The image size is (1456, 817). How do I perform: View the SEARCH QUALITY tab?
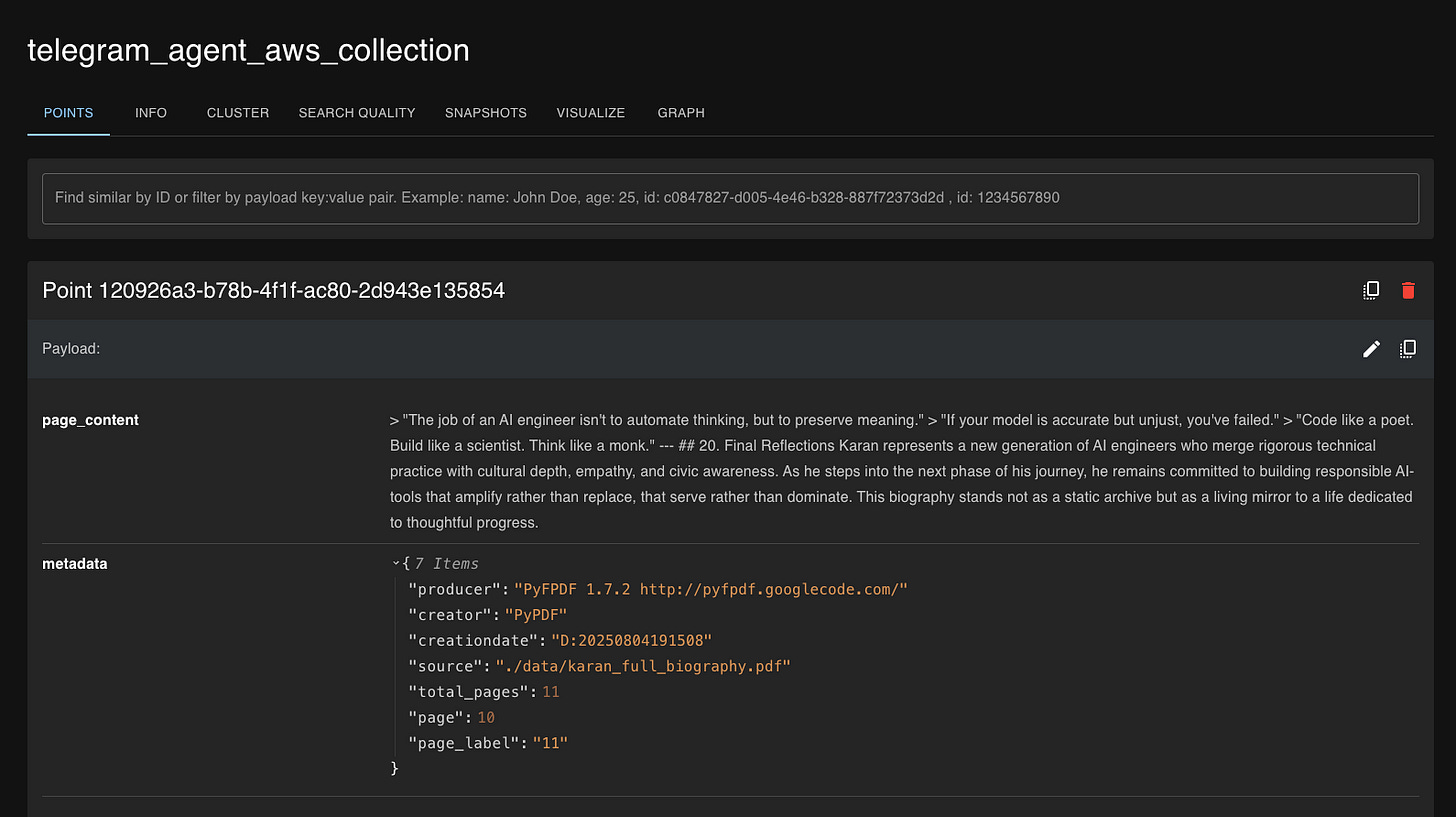pos(356,112)
